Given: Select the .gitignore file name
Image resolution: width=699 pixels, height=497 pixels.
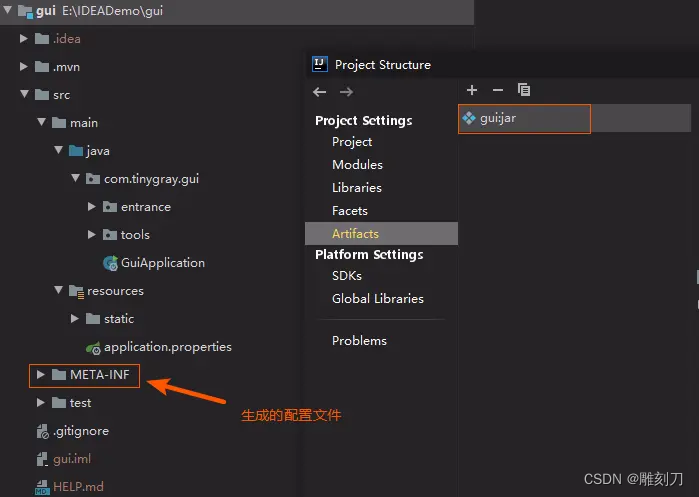Looking at the screenshot, I should [81, 431].
